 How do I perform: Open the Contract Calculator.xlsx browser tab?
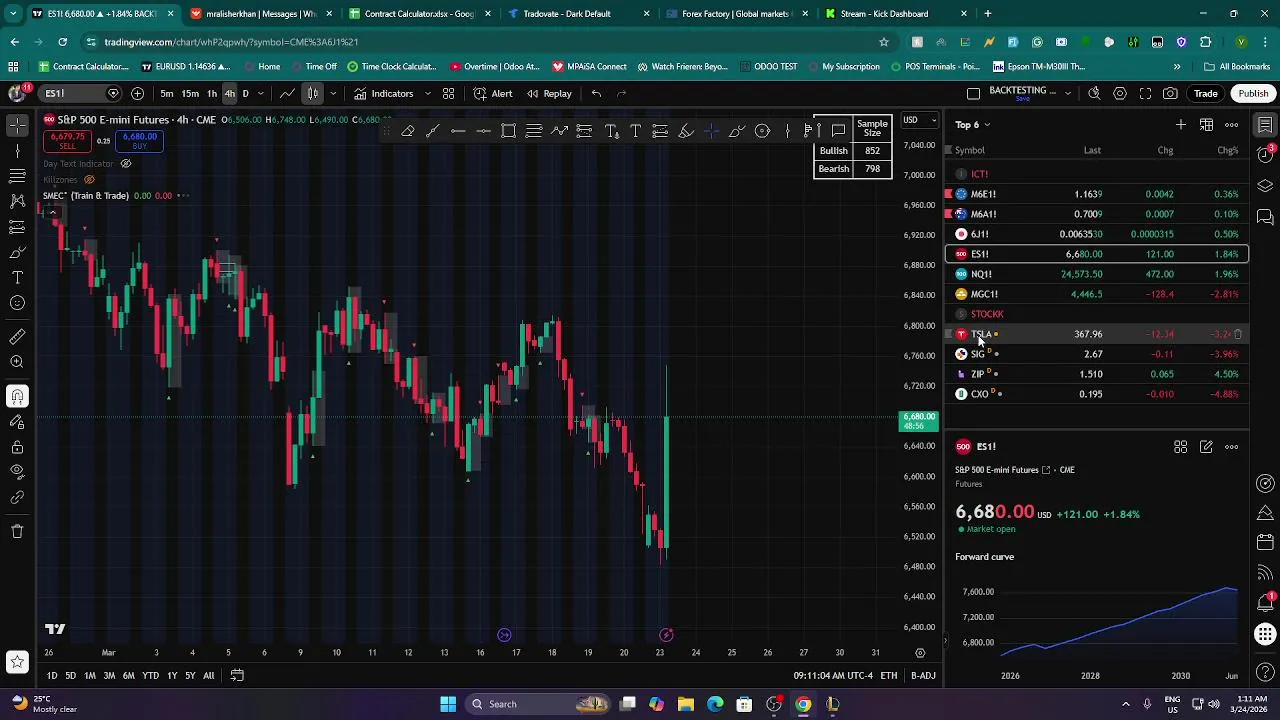pyautogui.click(x=420, y=14)
